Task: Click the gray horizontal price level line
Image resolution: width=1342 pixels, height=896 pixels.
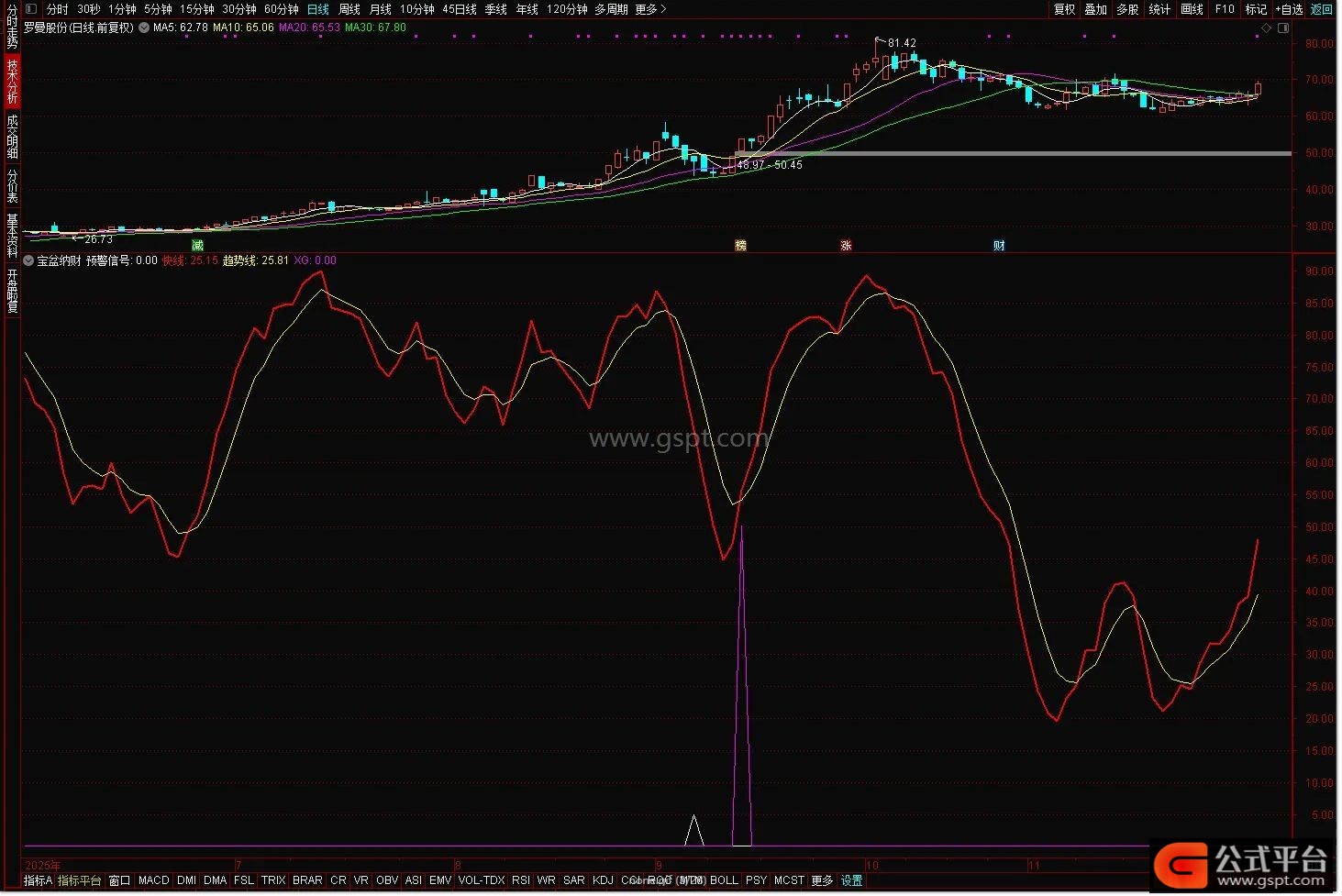Action: [1009, 153]
